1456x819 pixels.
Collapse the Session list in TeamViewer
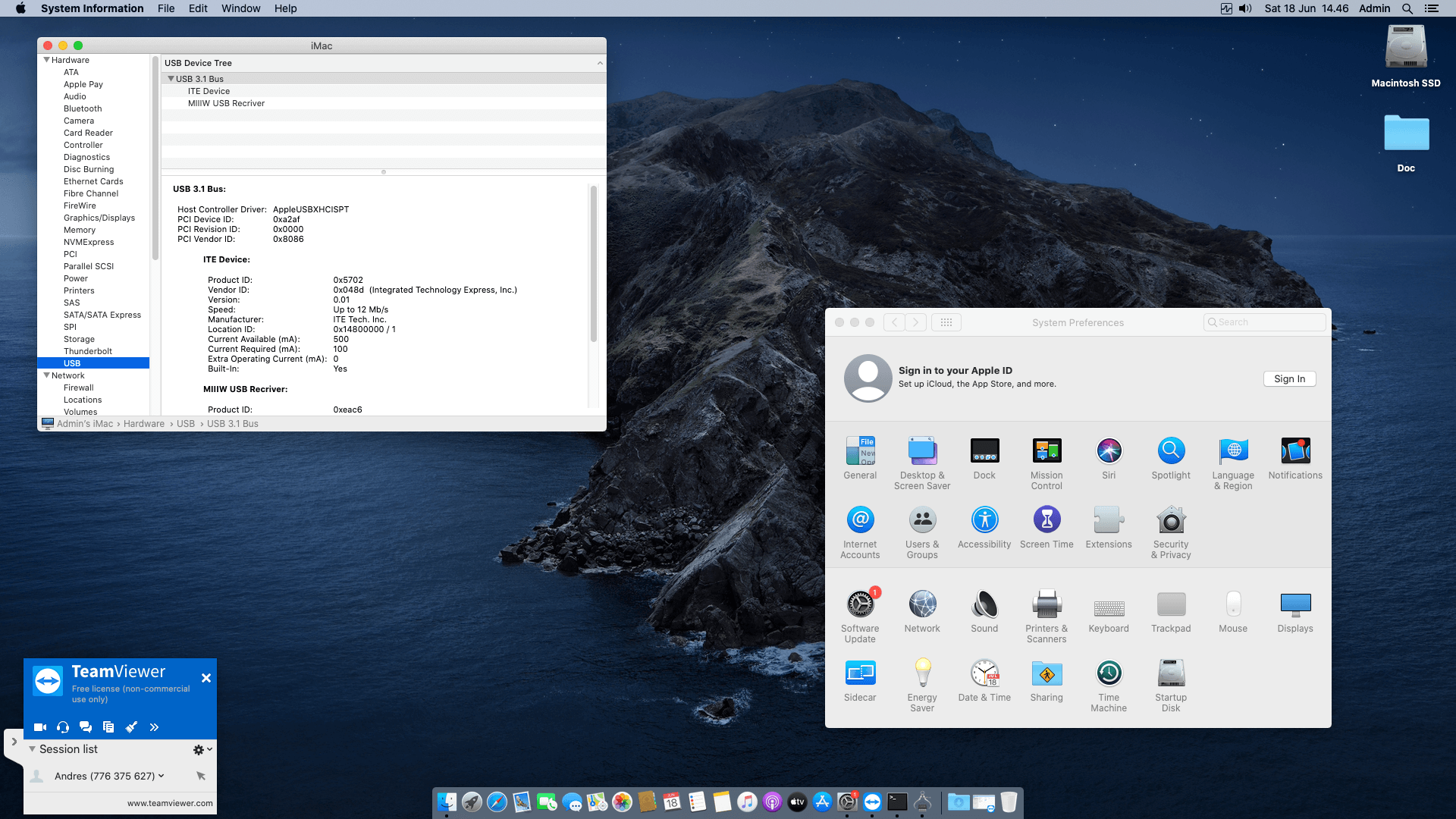(32, 748)
